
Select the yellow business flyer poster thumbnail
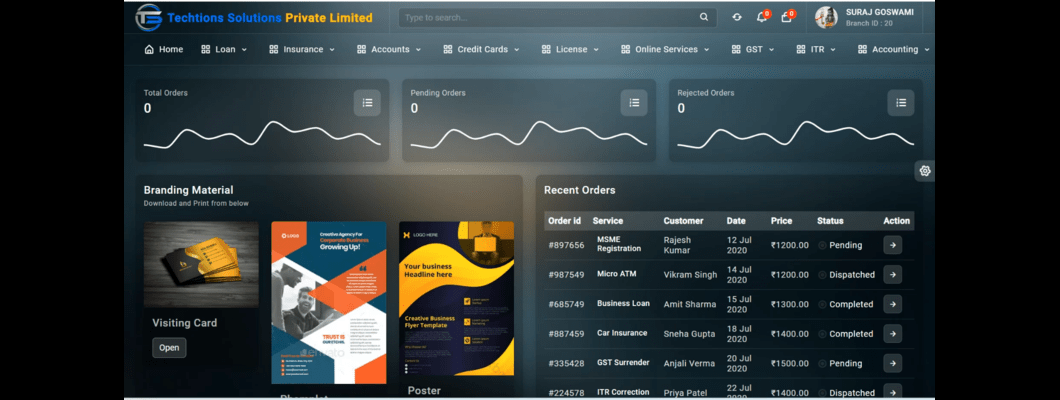(x=456, y=298)
